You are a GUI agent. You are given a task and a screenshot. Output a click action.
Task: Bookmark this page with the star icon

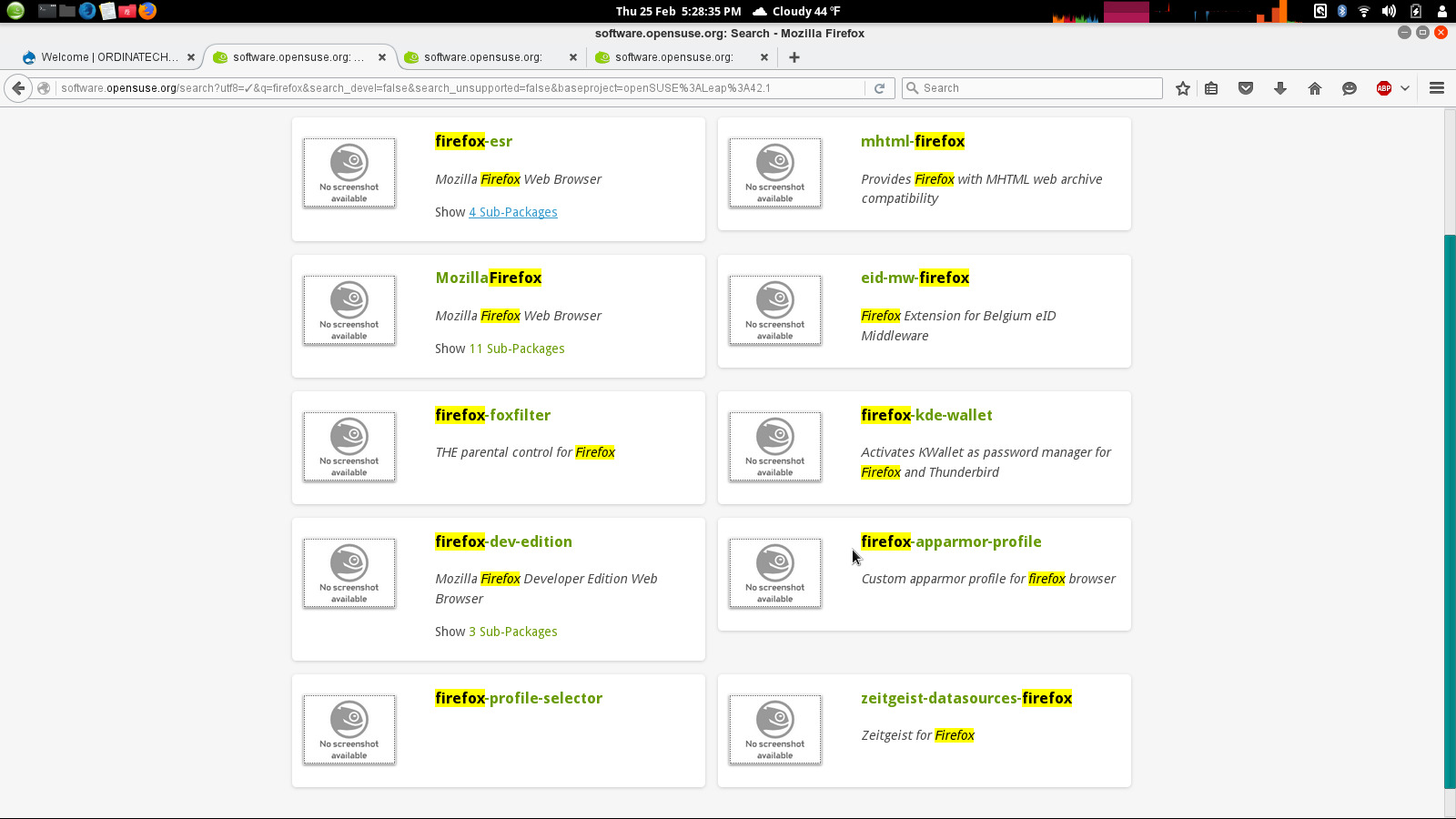pos(1182,88)
